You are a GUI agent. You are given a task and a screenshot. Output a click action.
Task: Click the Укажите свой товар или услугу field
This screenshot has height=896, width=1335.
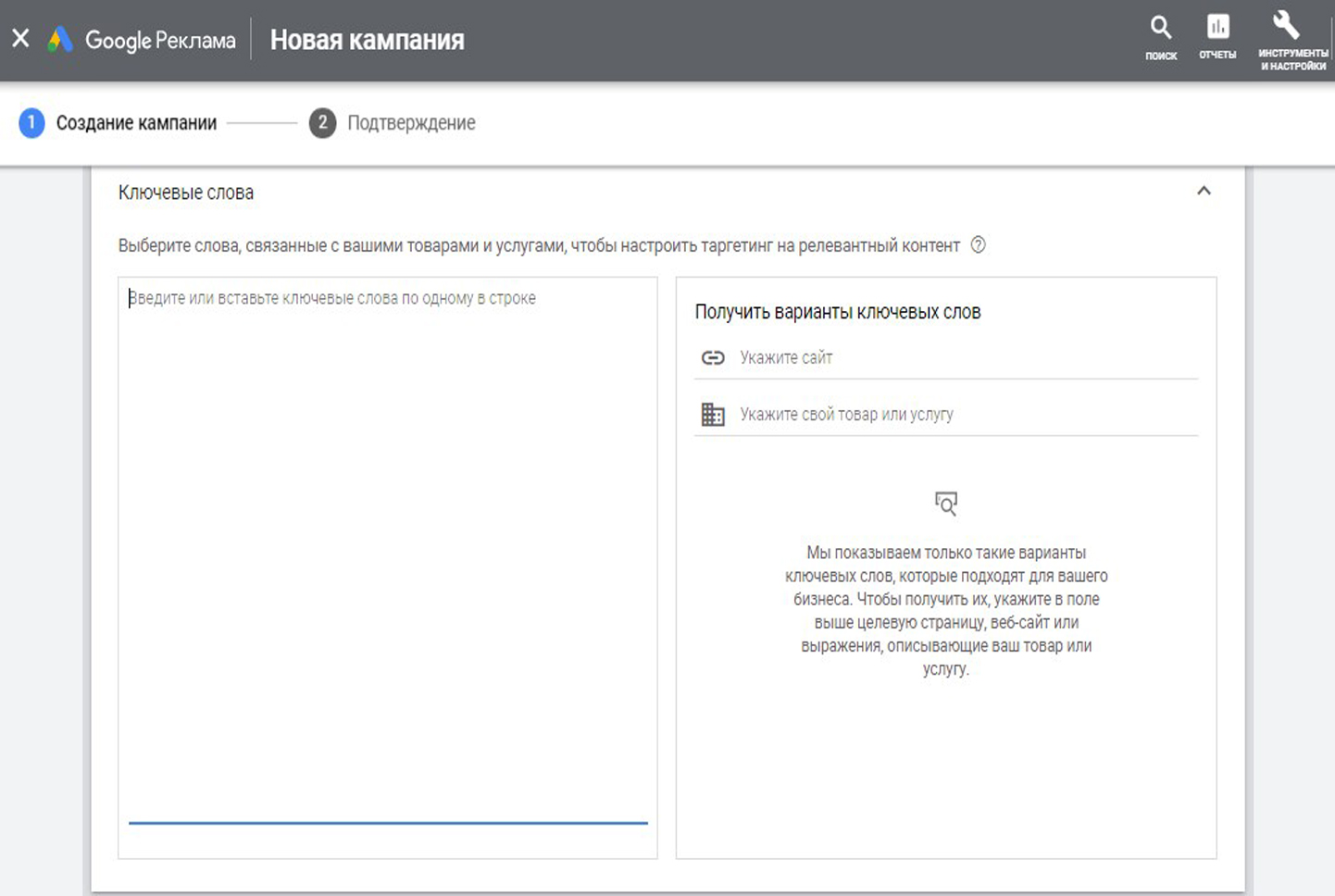[x=963, y=415]
